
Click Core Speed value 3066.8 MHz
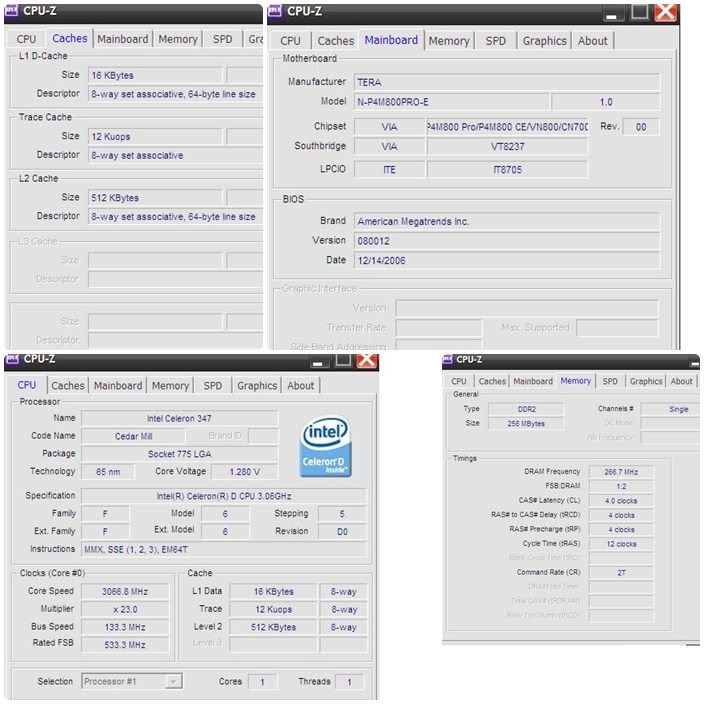click(x=125, y=592)
